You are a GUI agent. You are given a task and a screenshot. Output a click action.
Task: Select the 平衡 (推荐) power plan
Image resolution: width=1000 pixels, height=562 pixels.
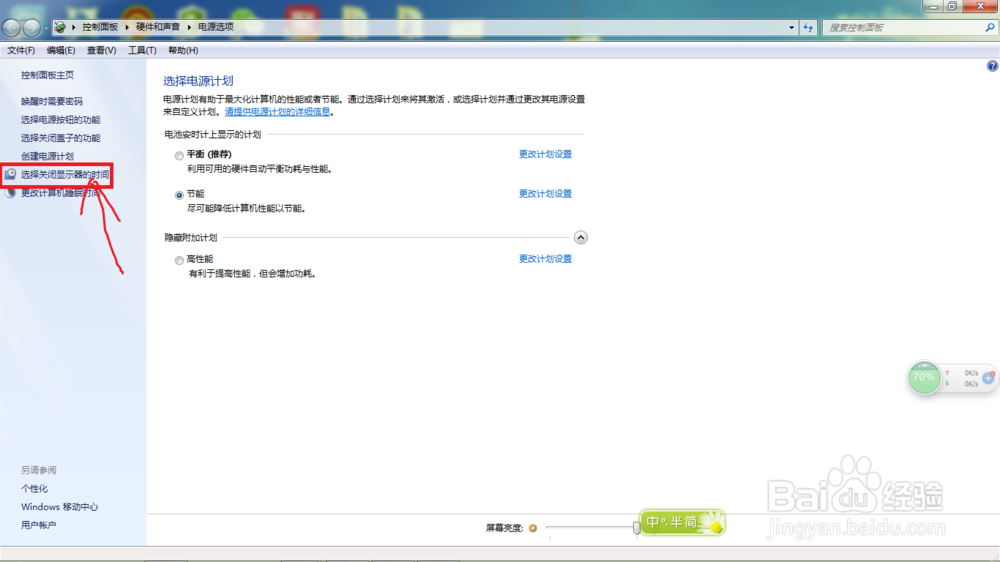[179, 156]
